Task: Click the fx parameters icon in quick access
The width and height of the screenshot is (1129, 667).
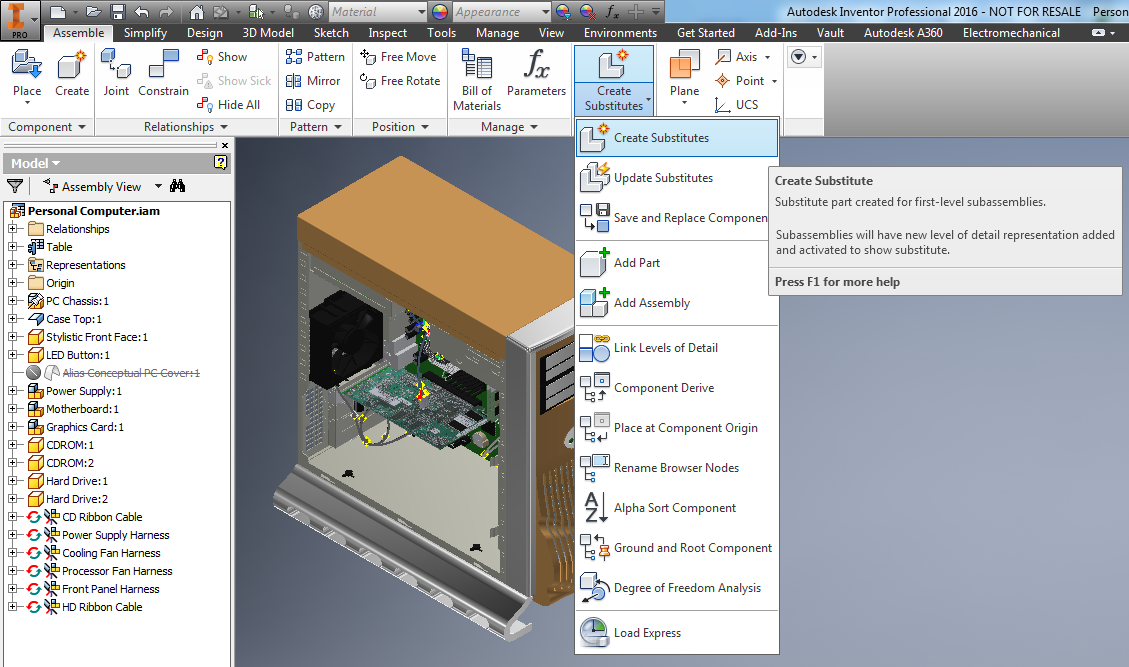Action: point(611,12)
